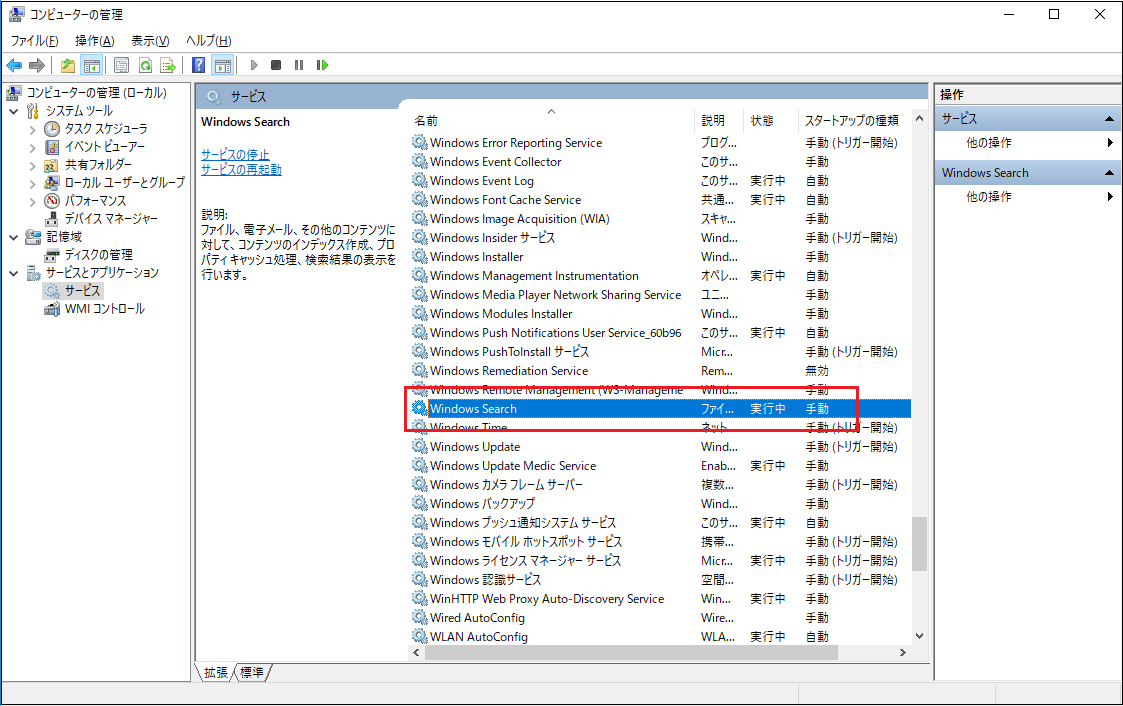This screenshot has height=706, width=1123.
Task: Select the Windows Installer row
Action: point(660,257)
